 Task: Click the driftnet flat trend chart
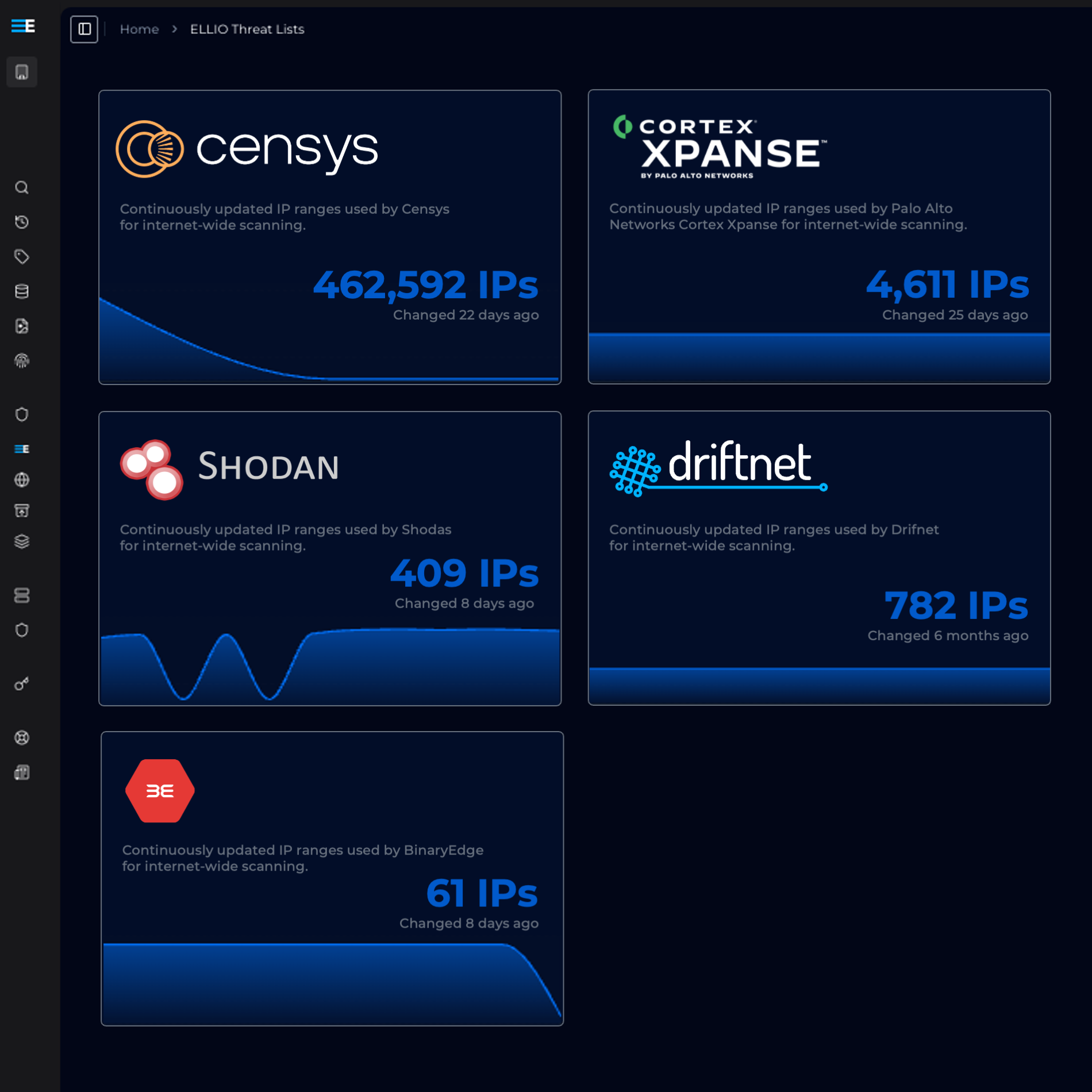(x=819, y=686)
